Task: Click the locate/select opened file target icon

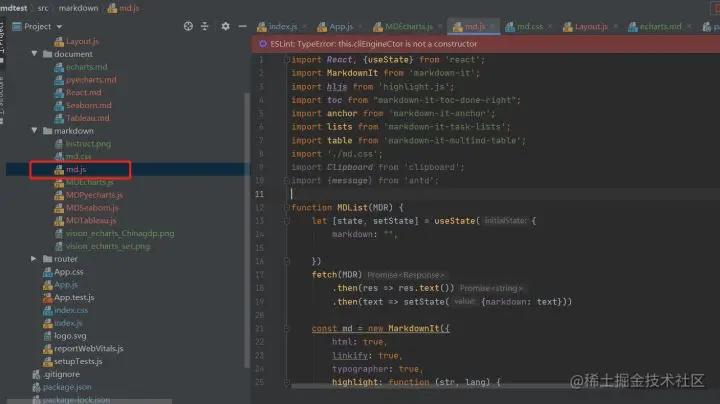Action: click(188, 27)
